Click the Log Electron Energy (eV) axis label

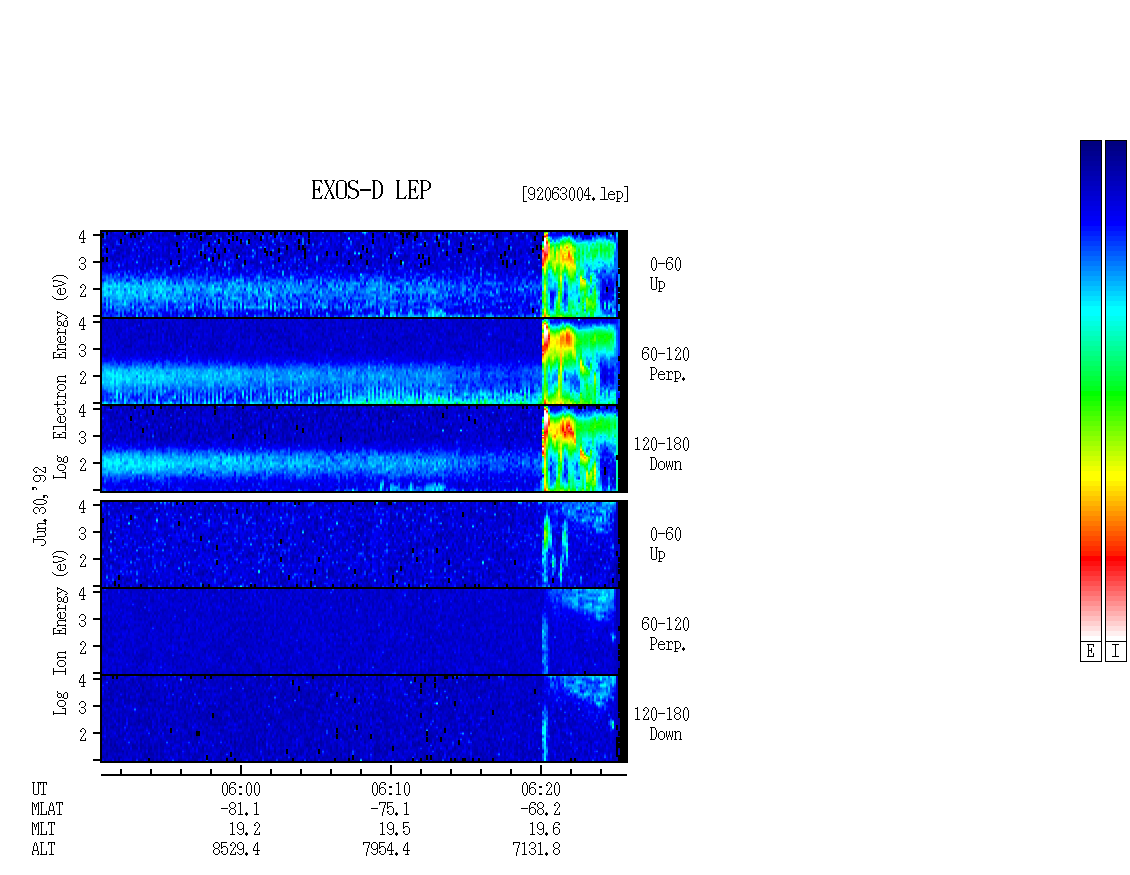(x=60, y=376)
